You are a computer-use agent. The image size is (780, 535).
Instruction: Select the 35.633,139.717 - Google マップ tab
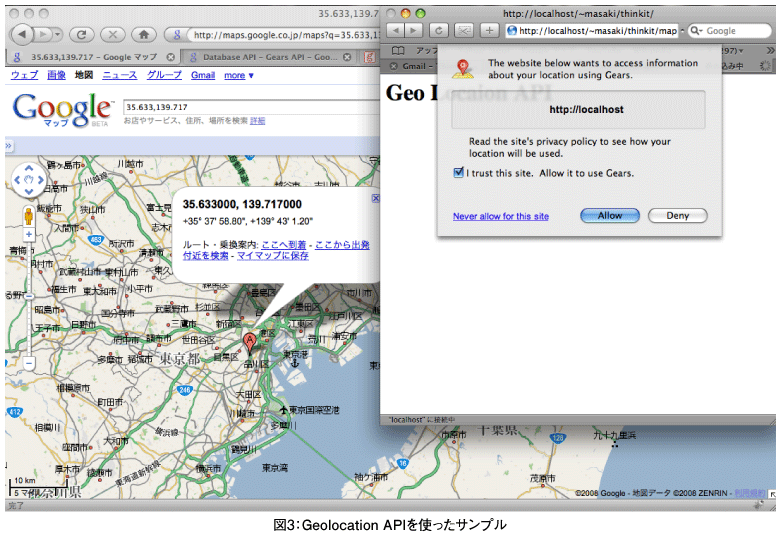pyautogui.click(x=93, y=57)
